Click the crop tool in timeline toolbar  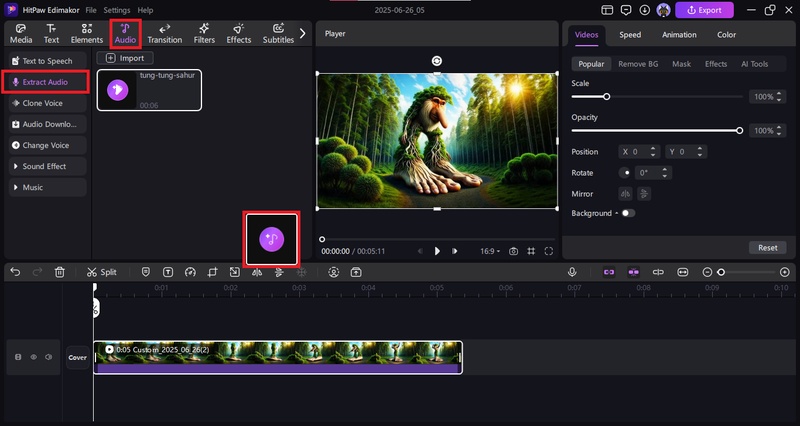[211, 272]
